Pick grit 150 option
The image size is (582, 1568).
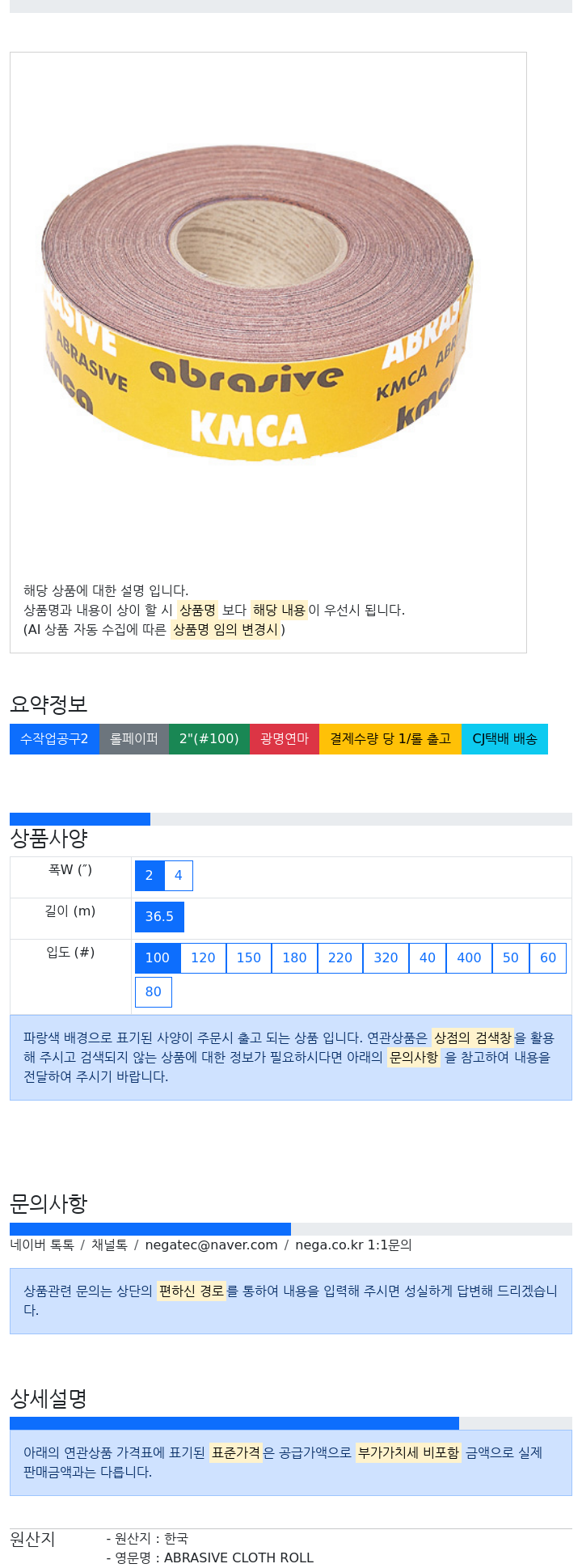(249, 958)
